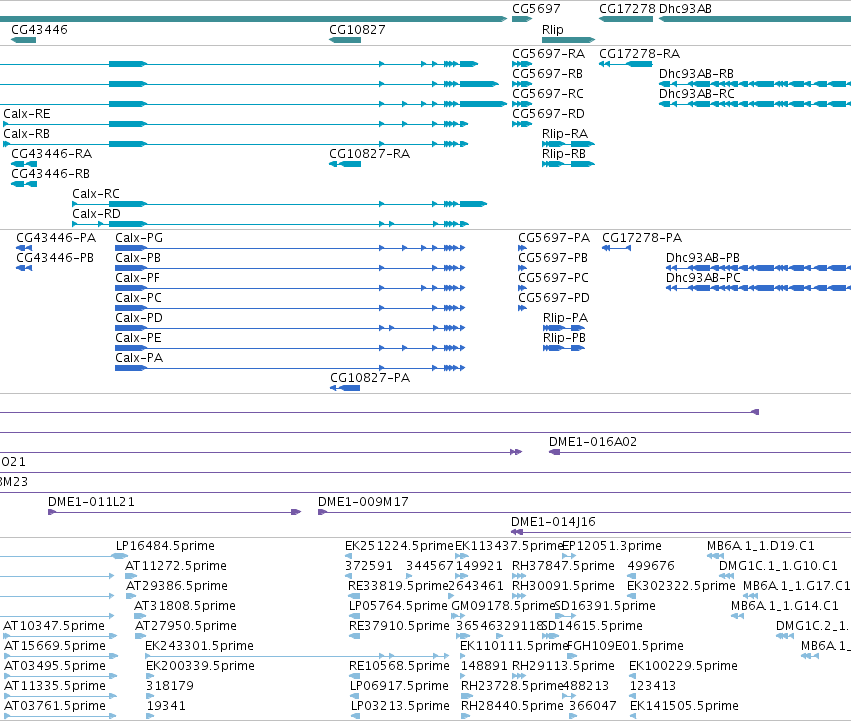The image size is (851, 721).
Task: Click EST label AT11272.5prime
Action: (x=176, y=567)
